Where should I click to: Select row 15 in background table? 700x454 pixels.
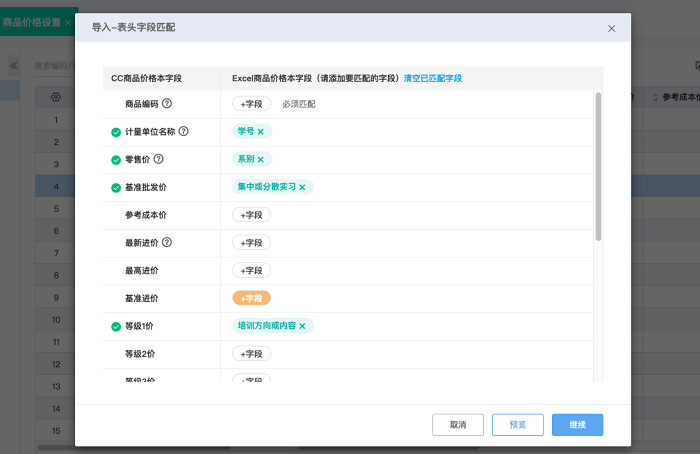coord(56,431)
